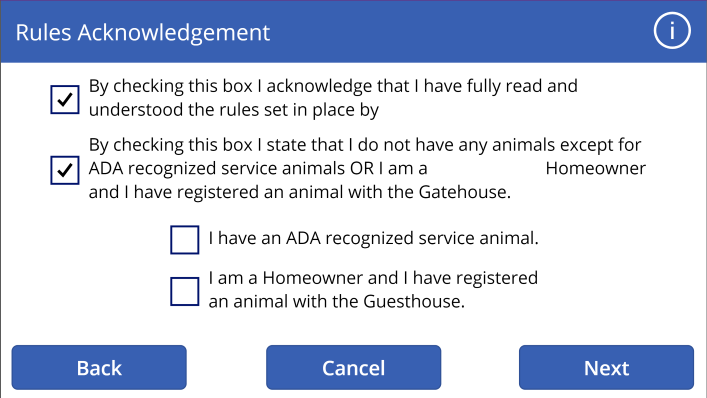Click the checkmark inside the second checkbox
707x398 pixels.
pyautogui.click(x=65, y=170)
